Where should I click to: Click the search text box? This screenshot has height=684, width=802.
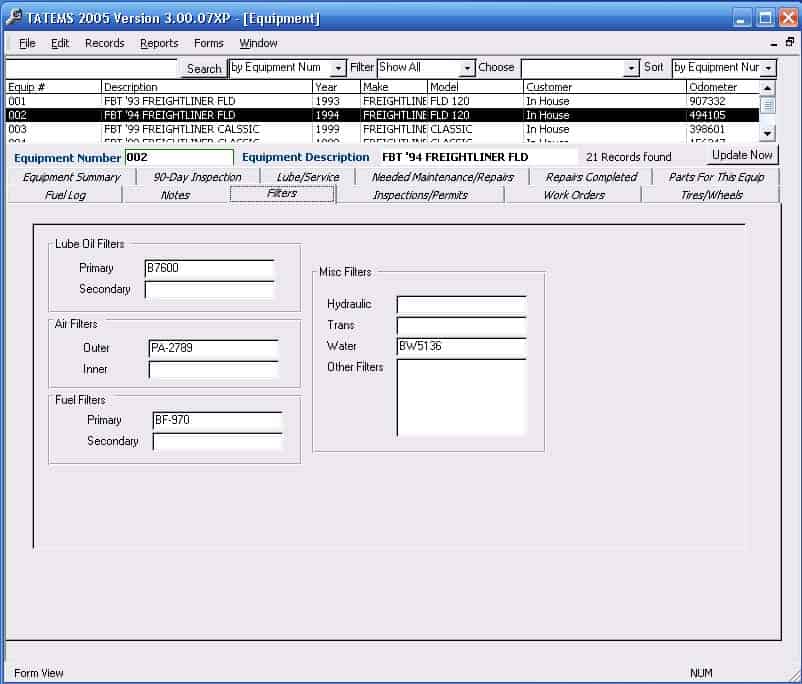92,68
